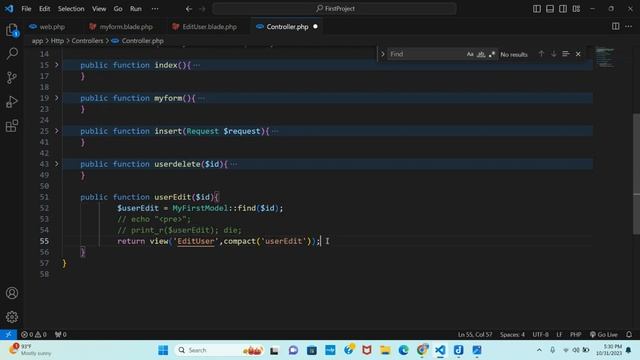The height and width of the screenshot is (360, 640).
Task: Click the LF end of line indicator
Action: coord(559,334)
